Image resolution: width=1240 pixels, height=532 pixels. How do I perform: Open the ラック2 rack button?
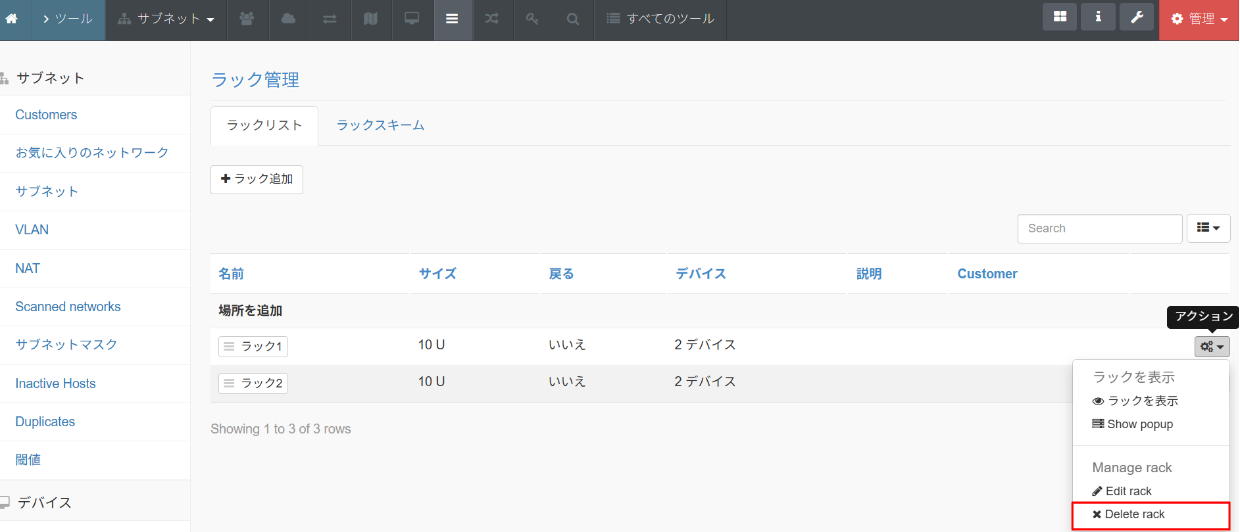(x=253, y=383)
